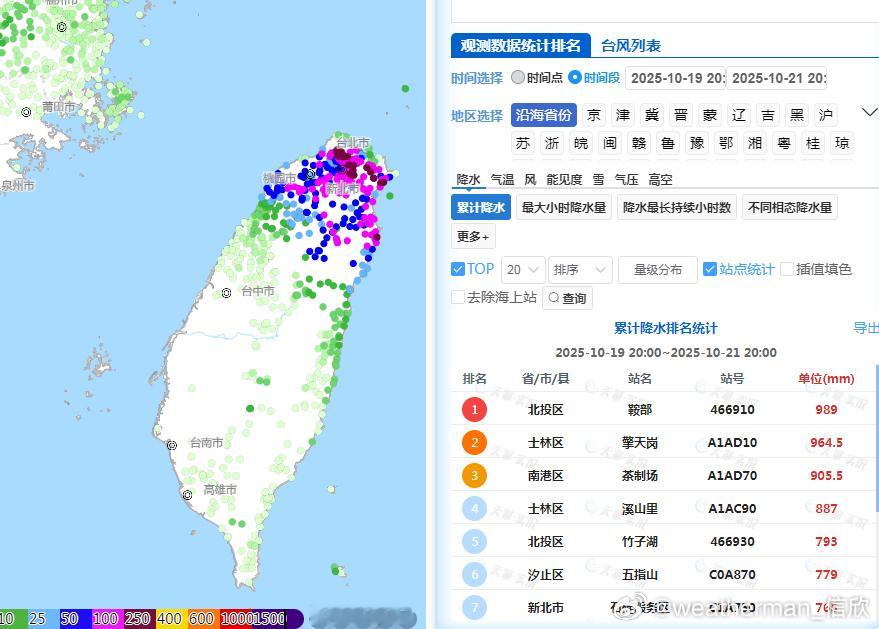
Task: Enable the 插值填色 checkbox
Action: (787, 269)
